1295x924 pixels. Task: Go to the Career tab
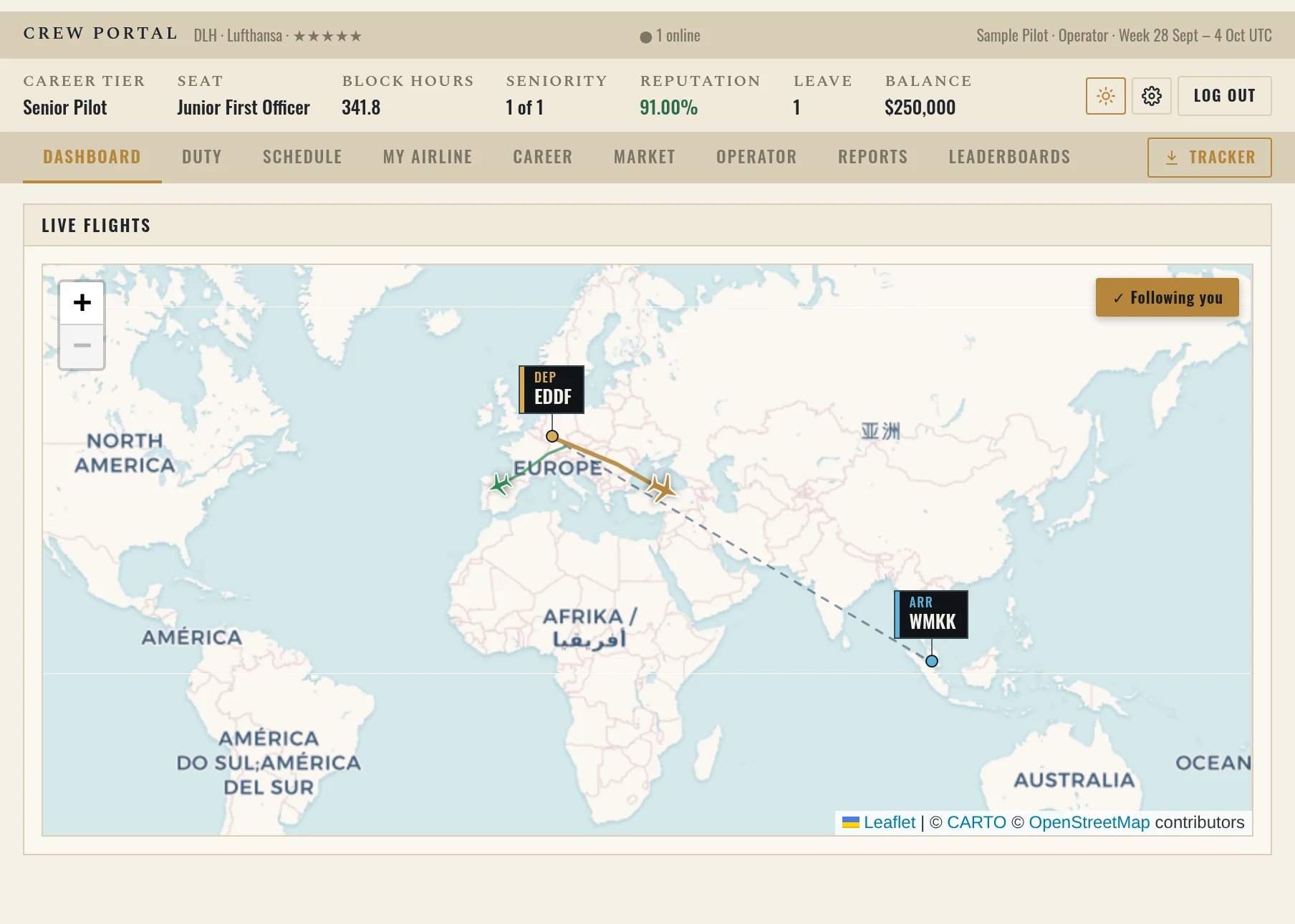(543, 157)
